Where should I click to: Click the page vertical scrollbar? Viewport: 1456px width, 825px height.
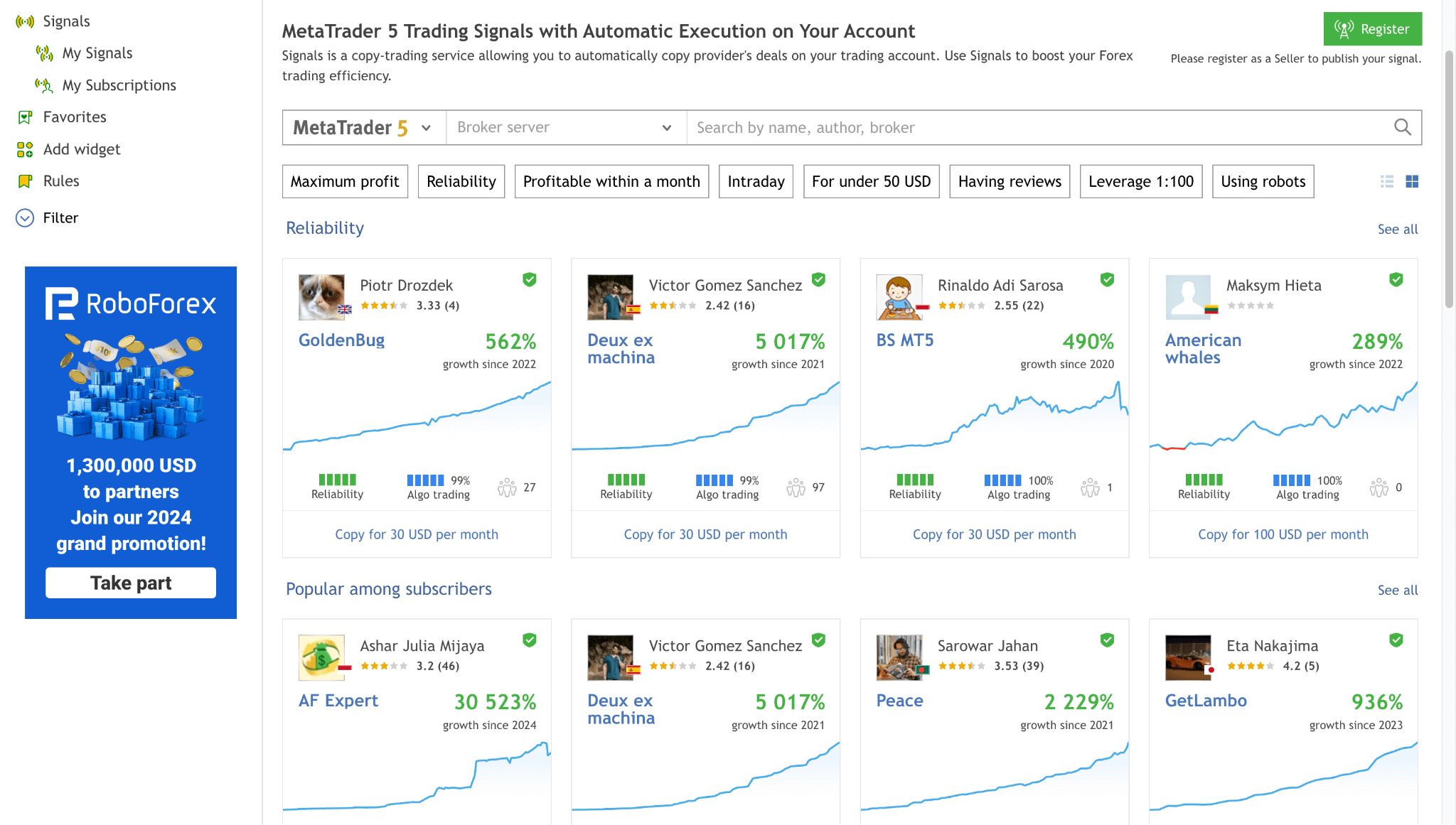1449,178
